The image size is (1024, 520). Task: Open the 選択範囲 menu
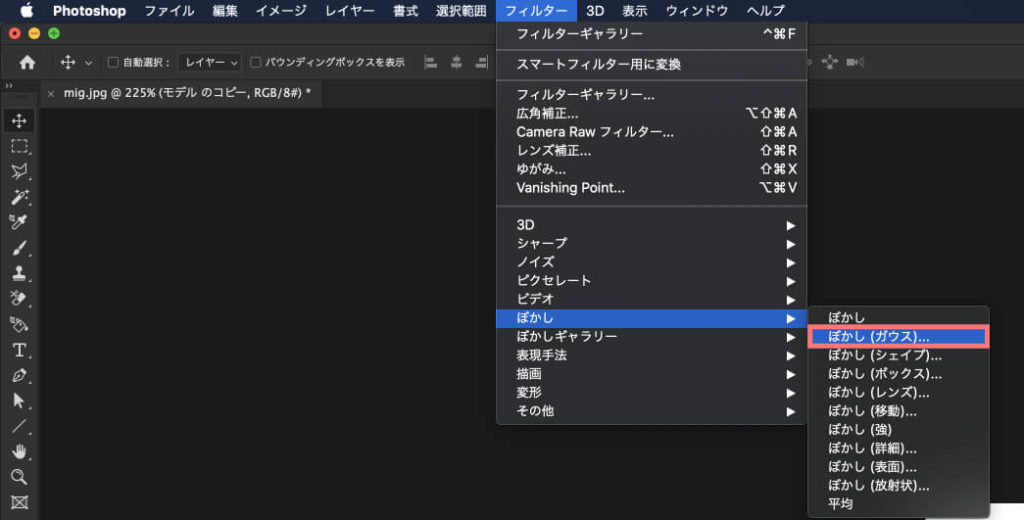pos(461,10)
